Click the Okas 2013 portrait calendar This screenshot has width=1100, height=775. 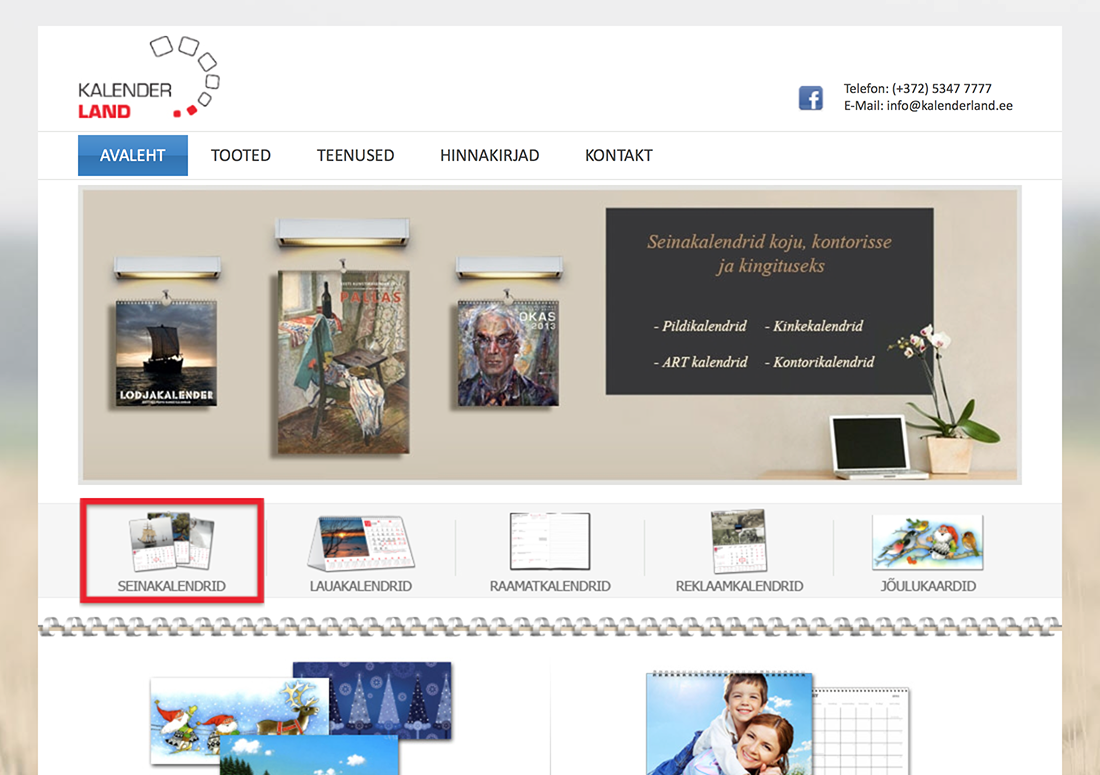coord(506,353)
